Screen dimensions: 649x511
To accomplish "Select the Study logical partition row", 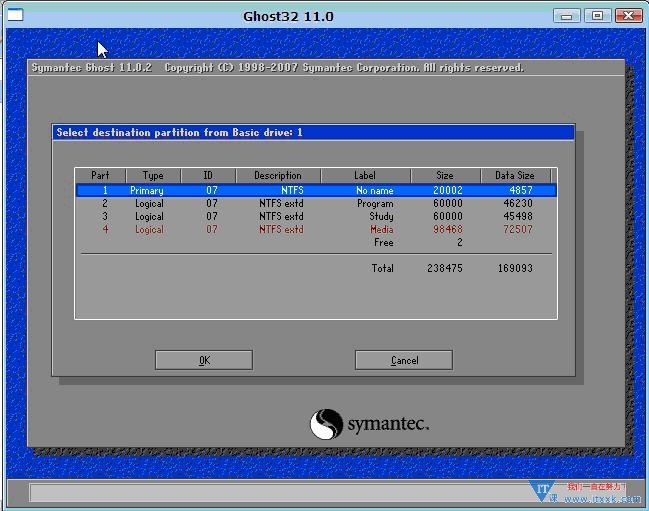I will (x=316, y=216).
